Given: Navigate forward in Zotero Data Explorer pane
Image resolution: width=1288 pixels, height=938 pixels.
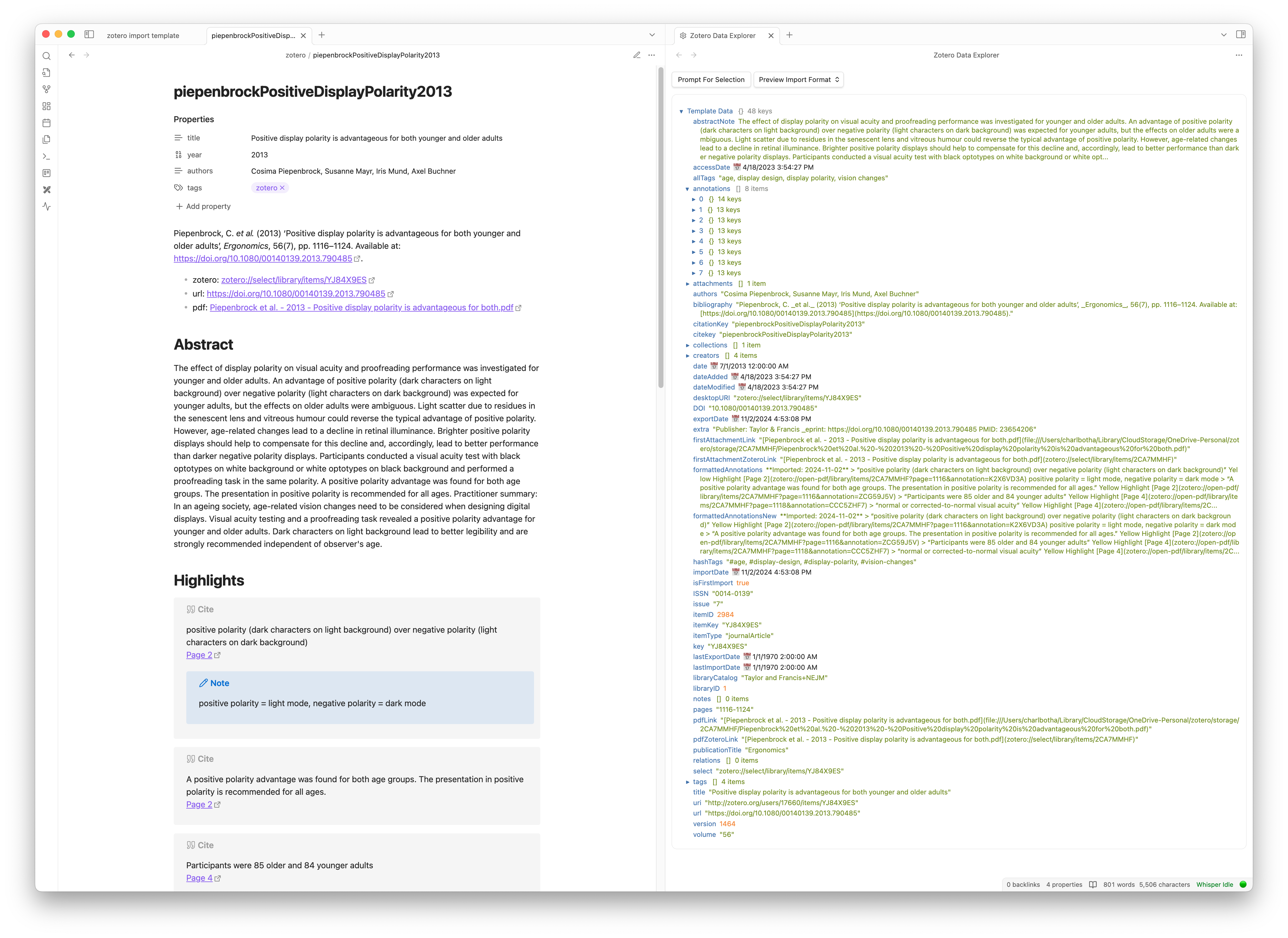Looking at the screenshot, I should click(x=693, y=55).
